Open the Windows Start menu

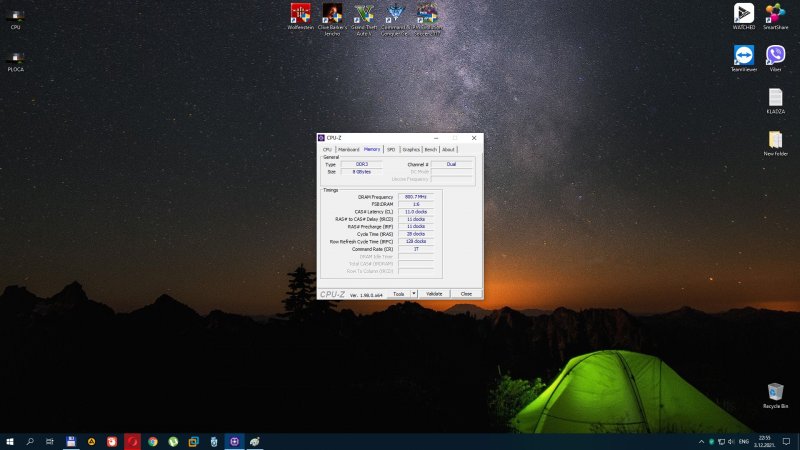(10, 441)
